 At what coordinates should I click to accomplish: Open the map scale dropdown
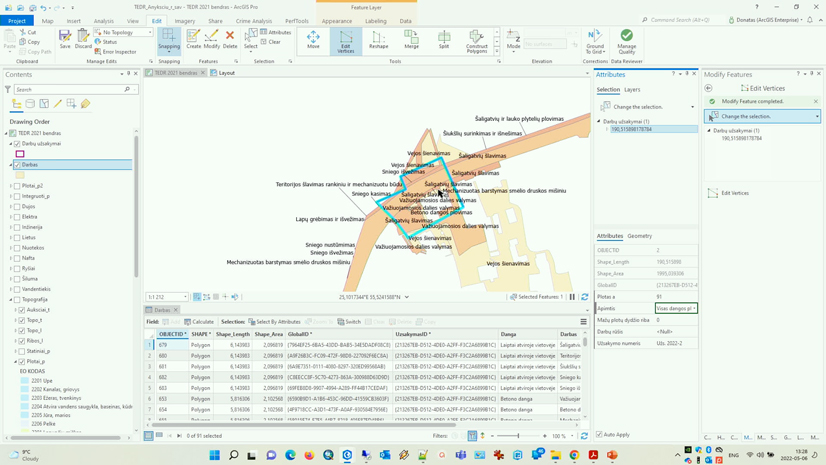tap(185, 297)
